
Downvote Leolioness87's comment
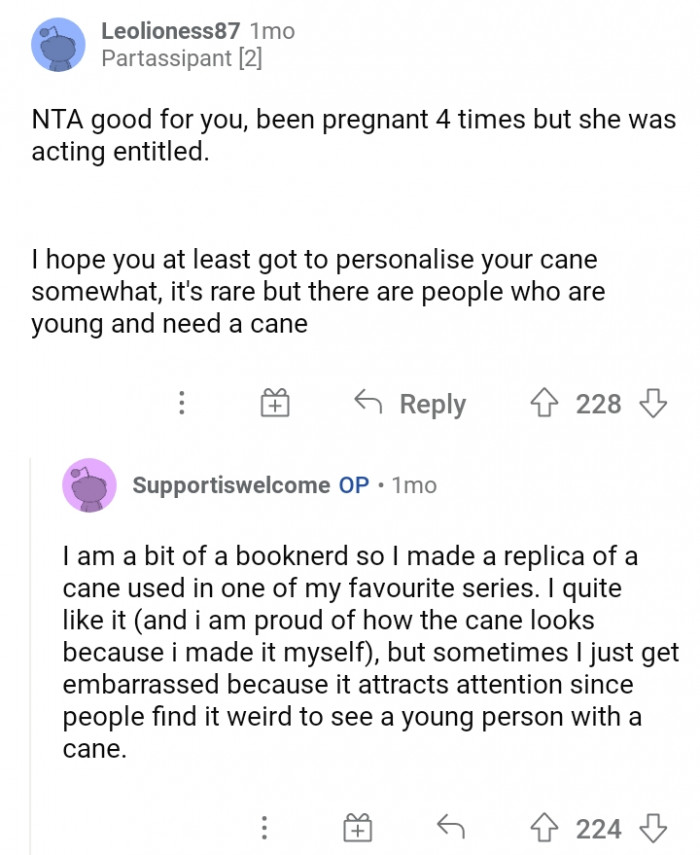point(653,404)
